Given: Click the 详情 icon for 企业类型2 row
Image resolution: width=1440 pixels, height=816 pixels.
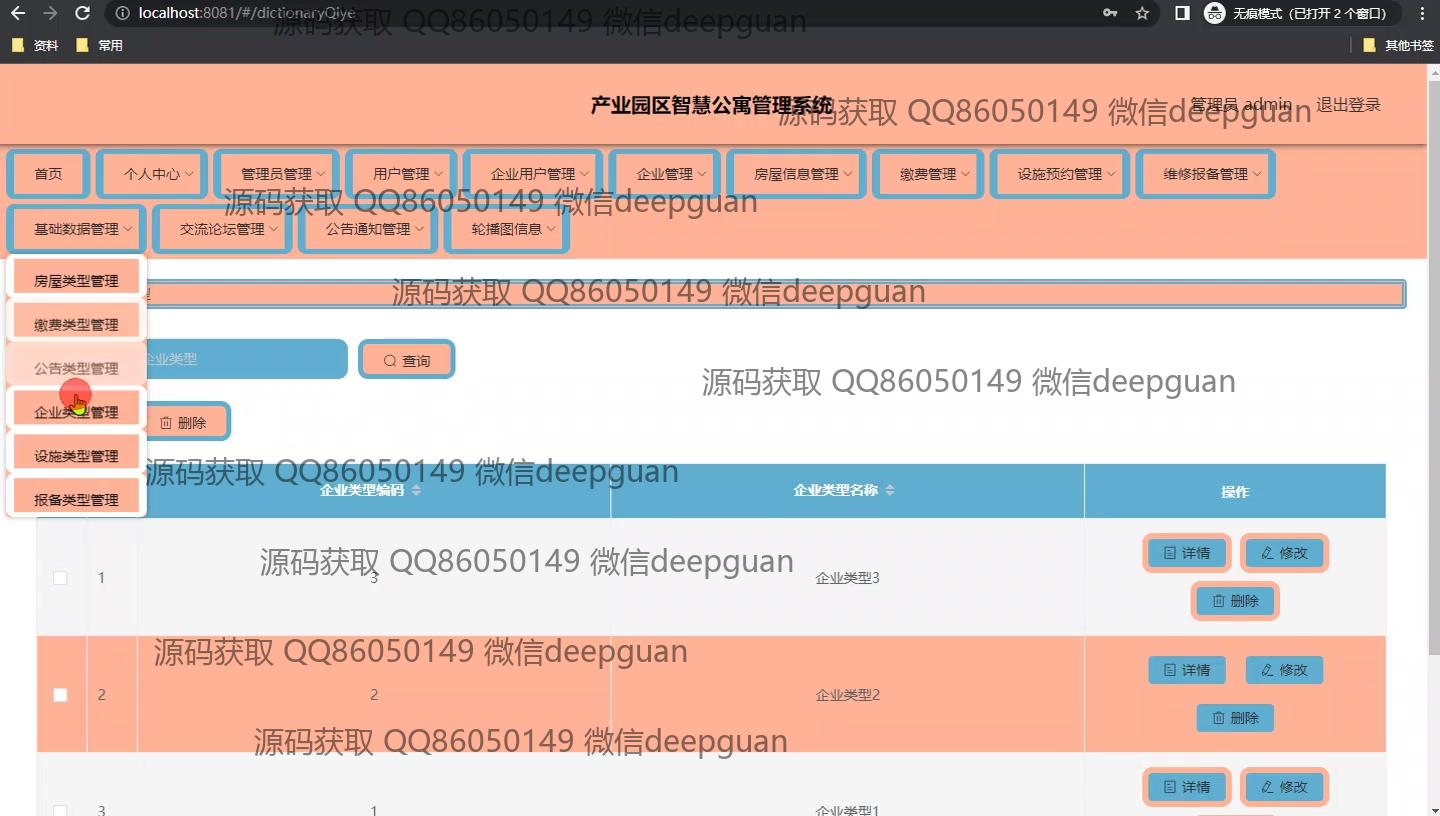Looking at the screenshot, I should coord(1170,670).
